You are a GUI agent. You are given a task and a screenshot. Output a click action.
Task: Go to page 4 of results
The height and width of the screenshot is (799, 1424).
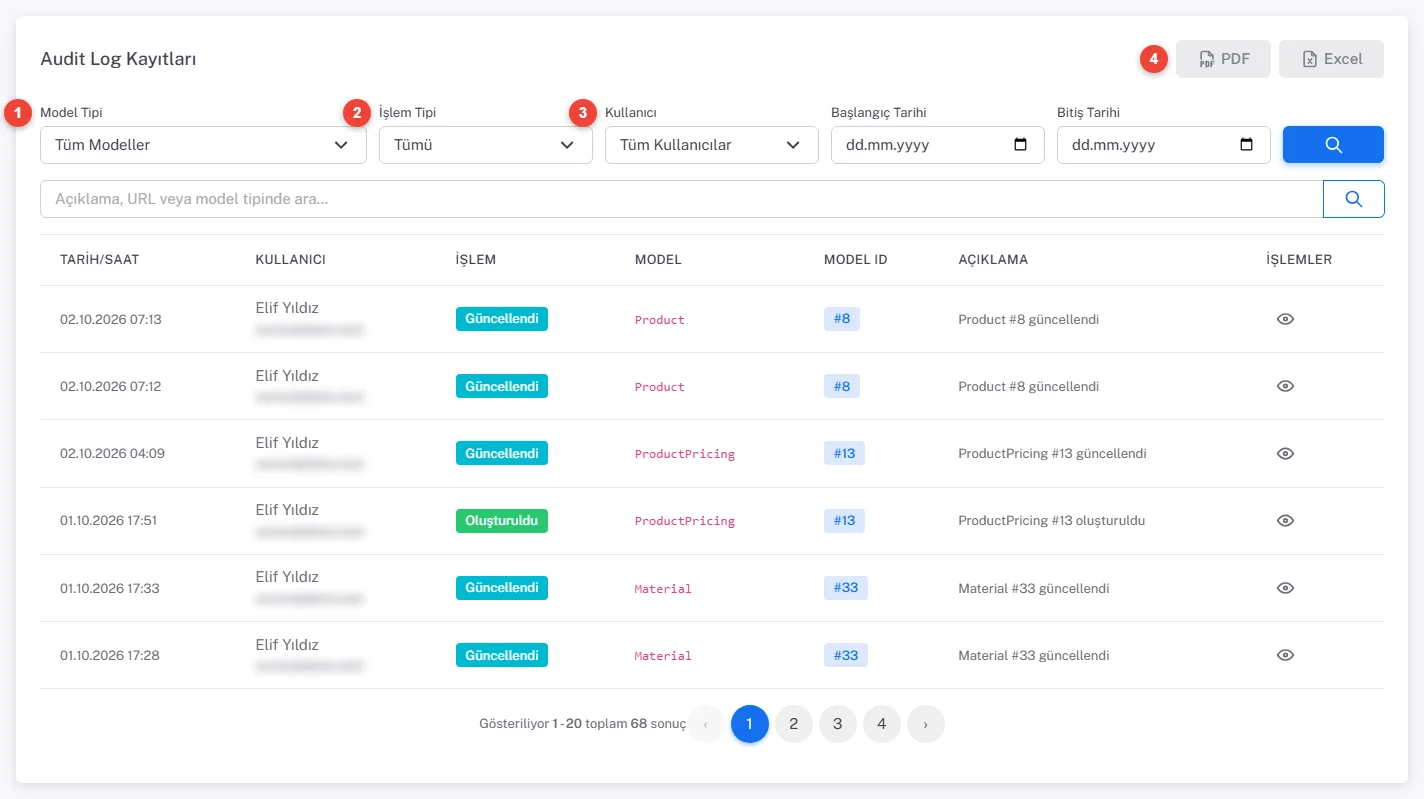(882, 724)
